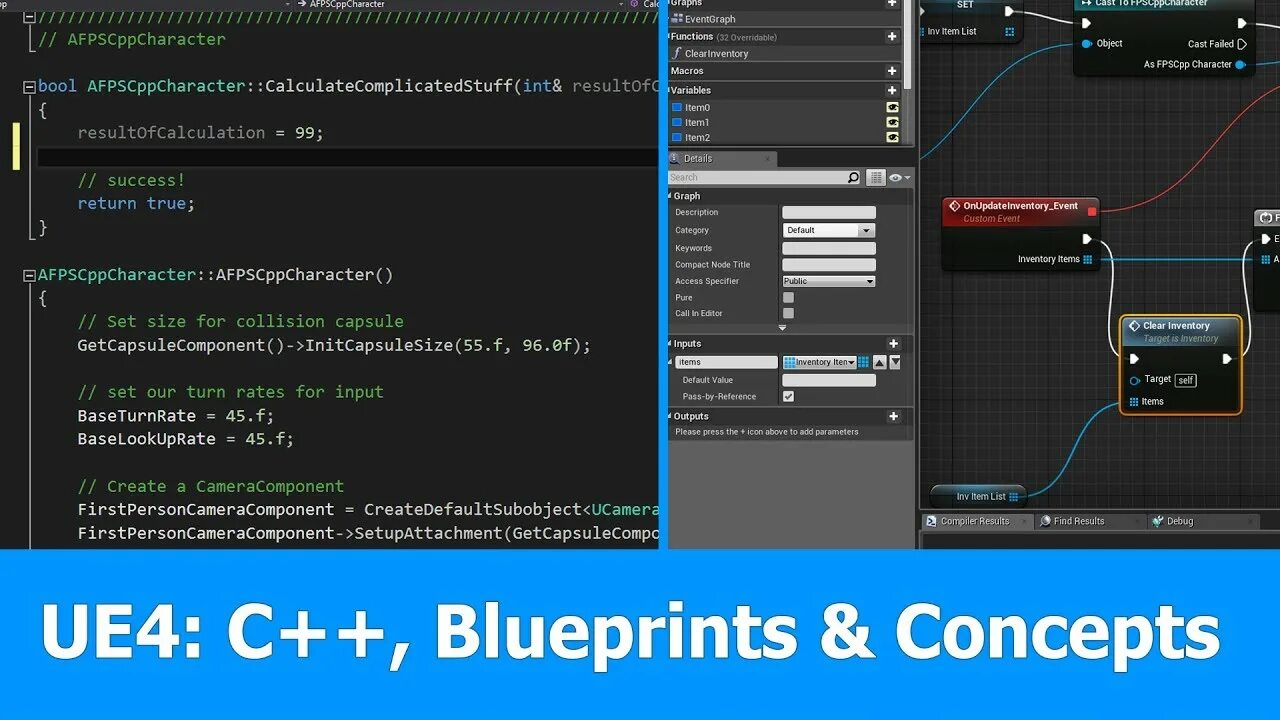Click Clear Inventory exec input pin
This screenshot has height=720, width=1280.
point(1134,358)
